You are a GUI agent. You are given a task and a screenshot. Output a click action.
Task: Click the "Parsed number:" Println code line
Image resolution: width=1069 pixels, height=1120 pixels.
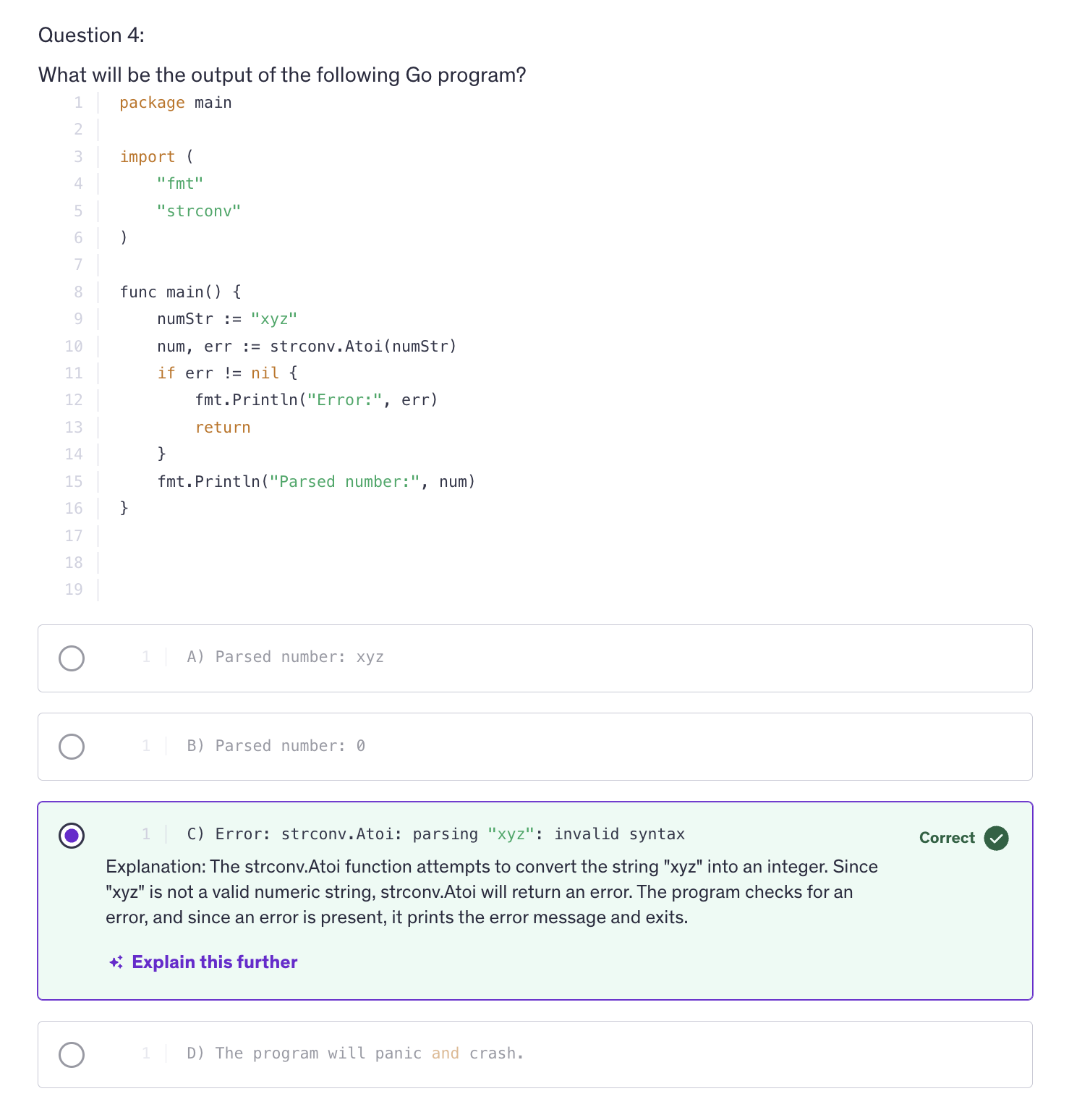[316, 482]
